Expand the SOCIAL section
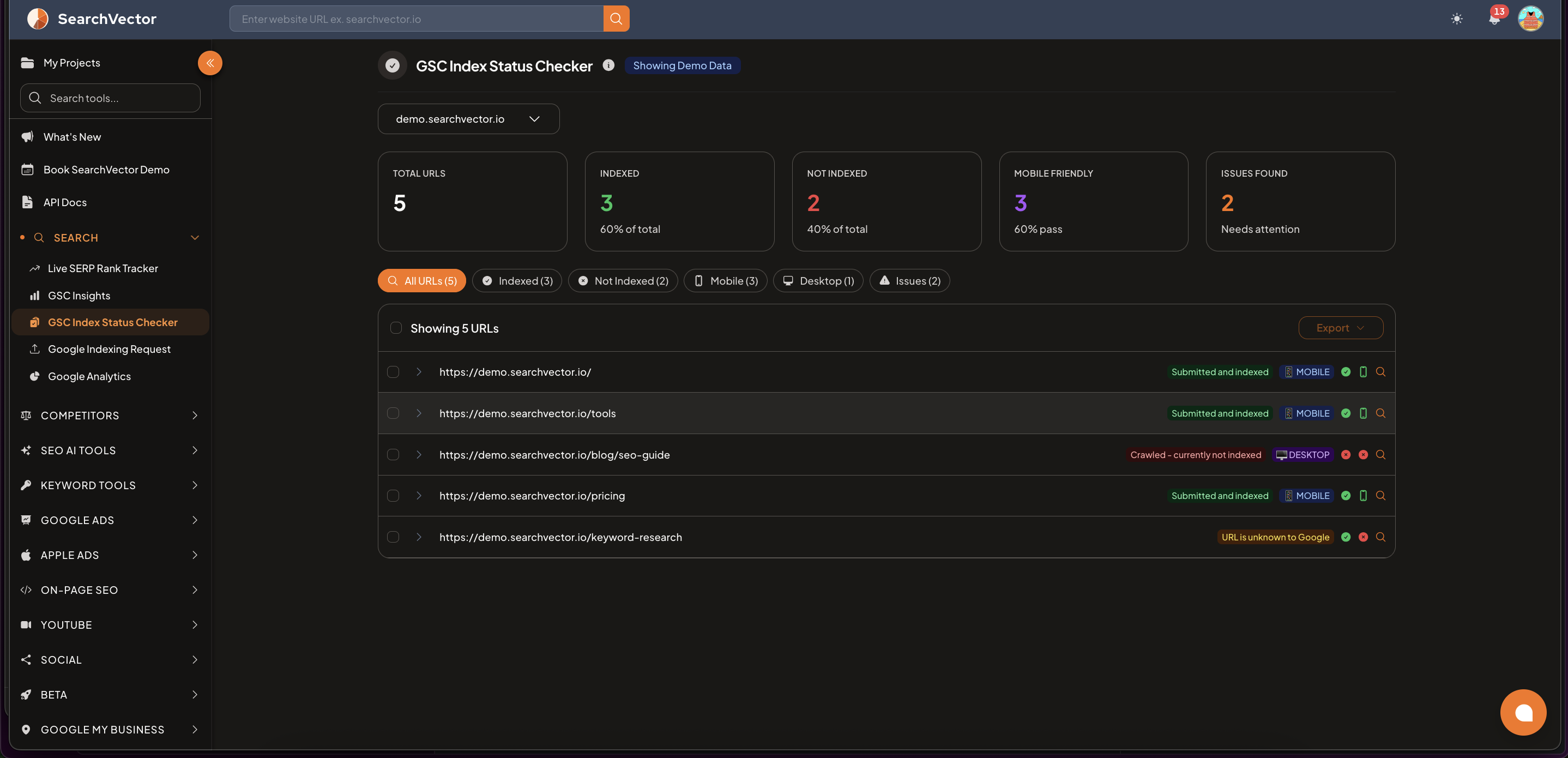Screen dimensions: 1568x758 click(x=111, y=660)
